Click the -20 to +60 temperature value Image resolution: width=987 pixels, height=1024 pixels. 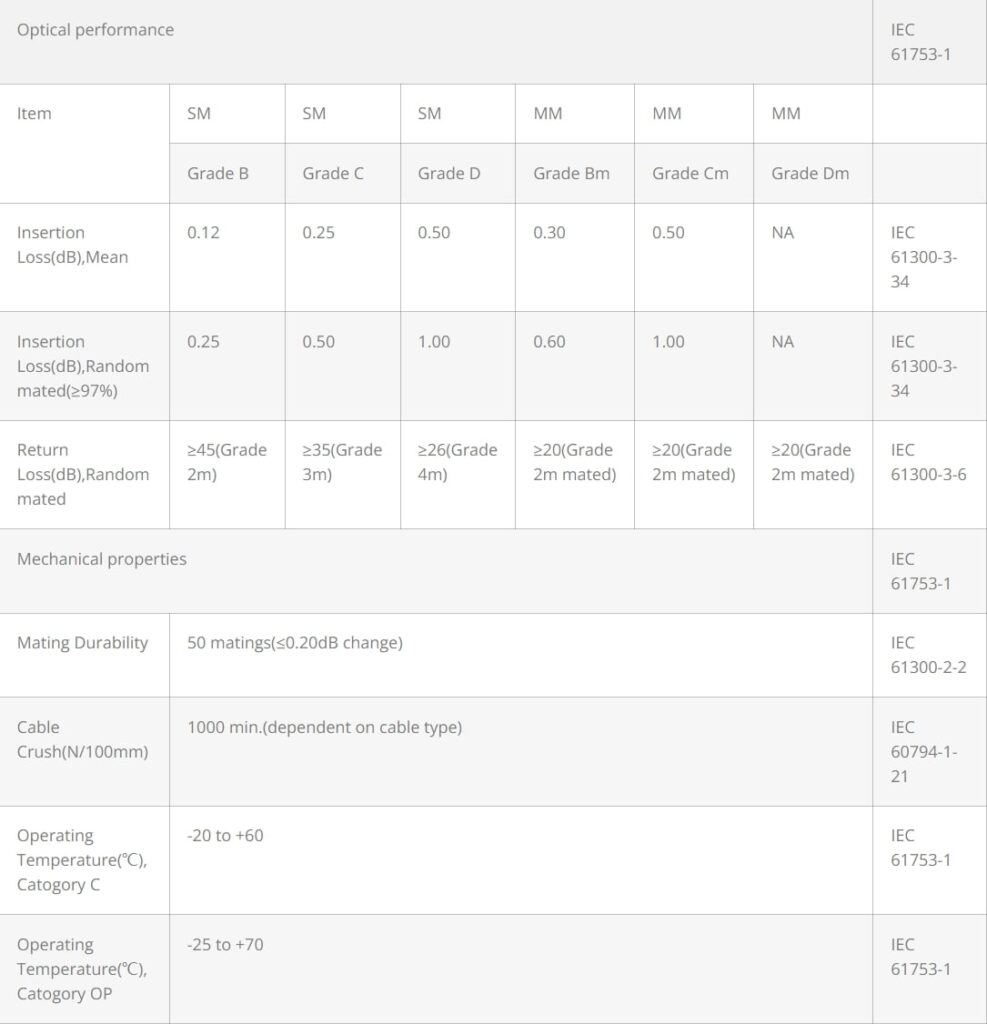[x=225, y=836]
